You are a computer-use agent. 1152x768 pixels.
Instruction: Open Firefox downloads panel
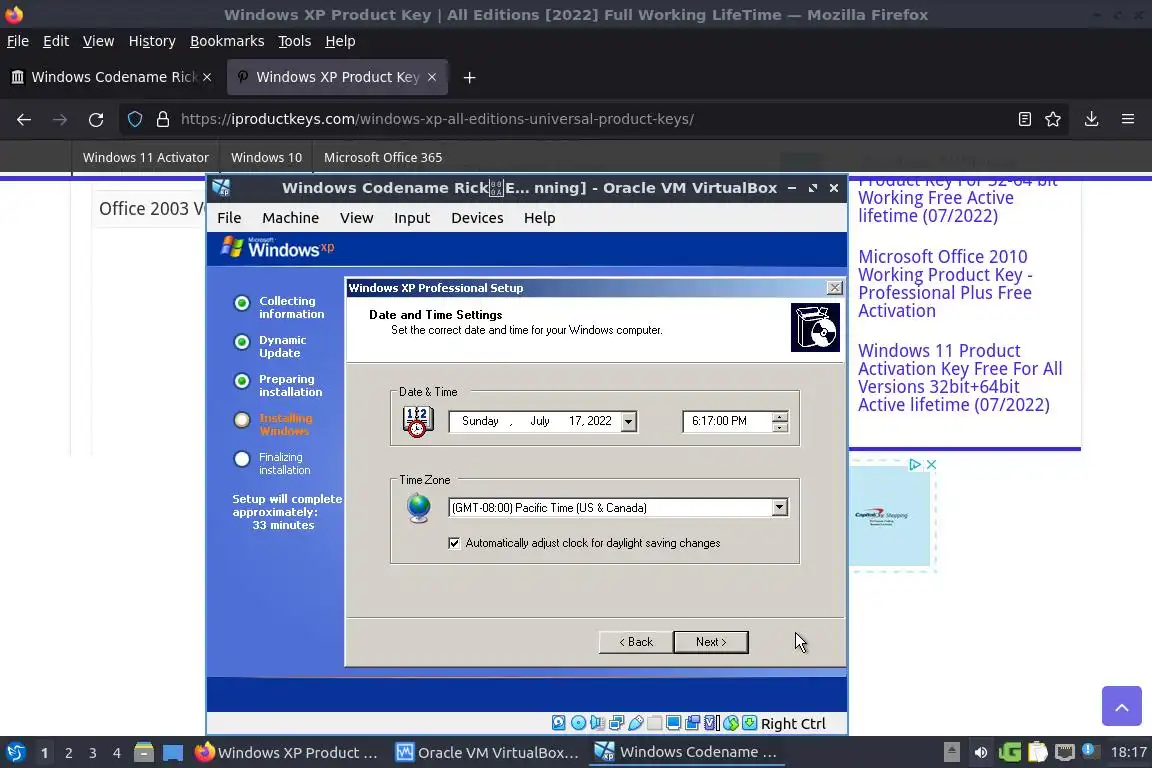tap(1092, 119)
